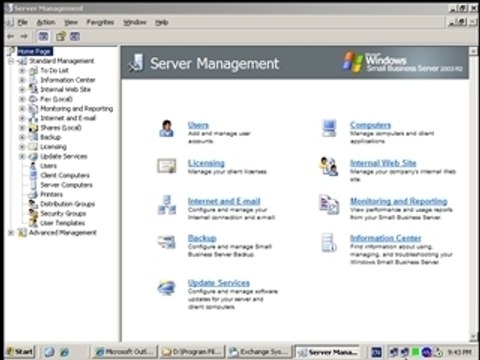Click the Internet and E-mail network icon
Viewport: 480px width, 360px height.
(167, 205)
